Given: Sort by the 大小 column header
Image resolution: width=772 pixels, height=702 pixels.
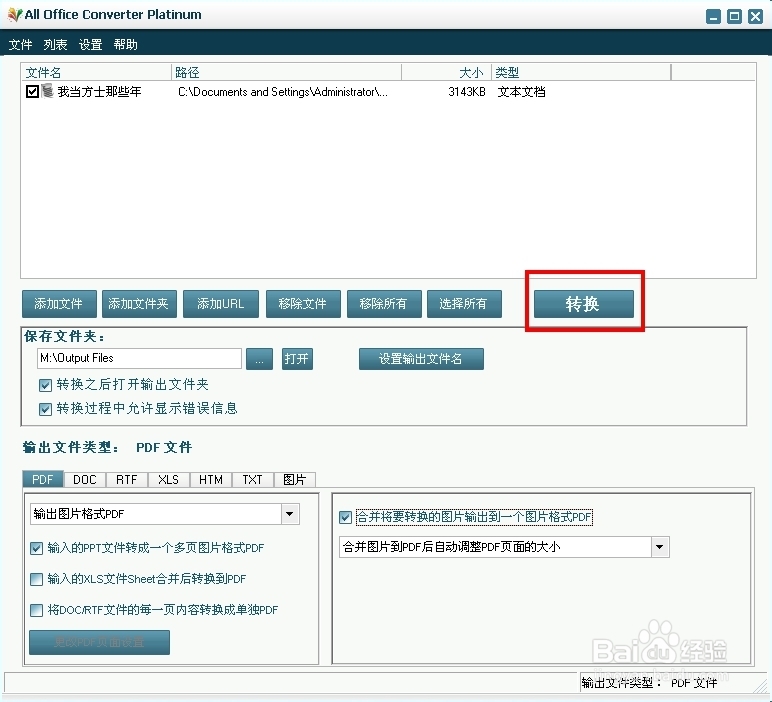Looking at the screenshot, I should point(447,73).
